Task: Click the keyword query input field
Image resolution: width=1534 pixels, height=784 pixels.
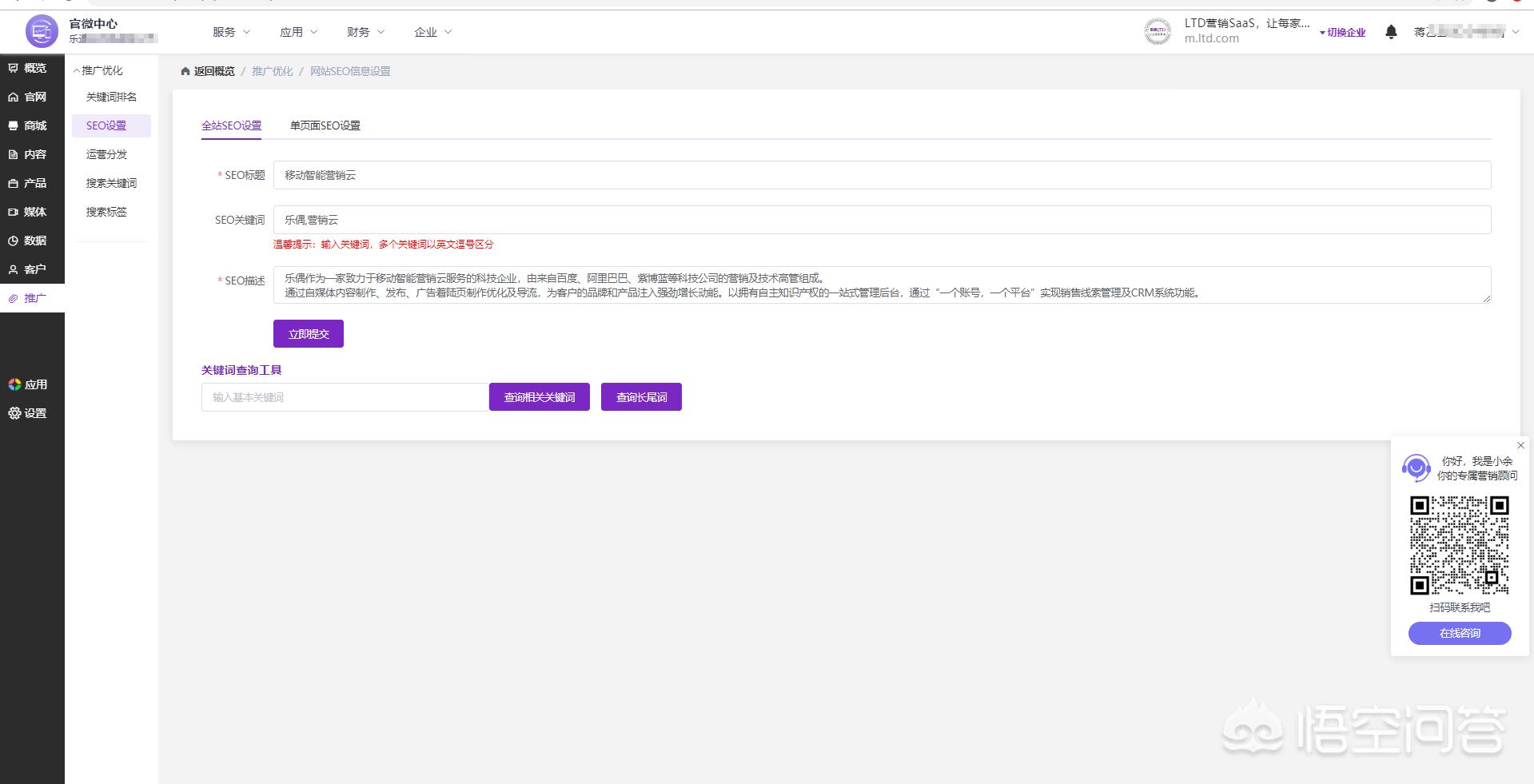Action: point(344,396)
